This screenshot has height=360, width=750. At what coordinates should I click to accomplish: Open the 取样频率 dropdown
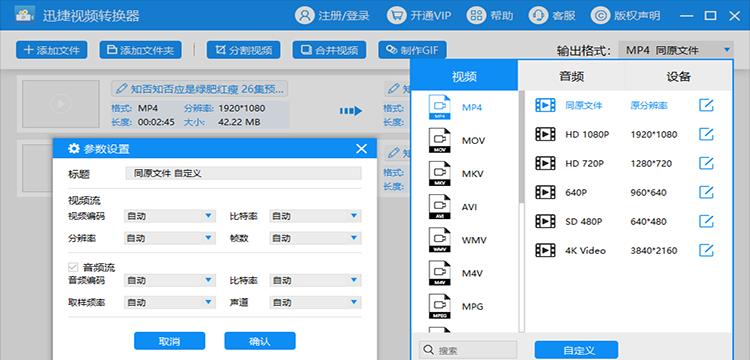[169, 302]
